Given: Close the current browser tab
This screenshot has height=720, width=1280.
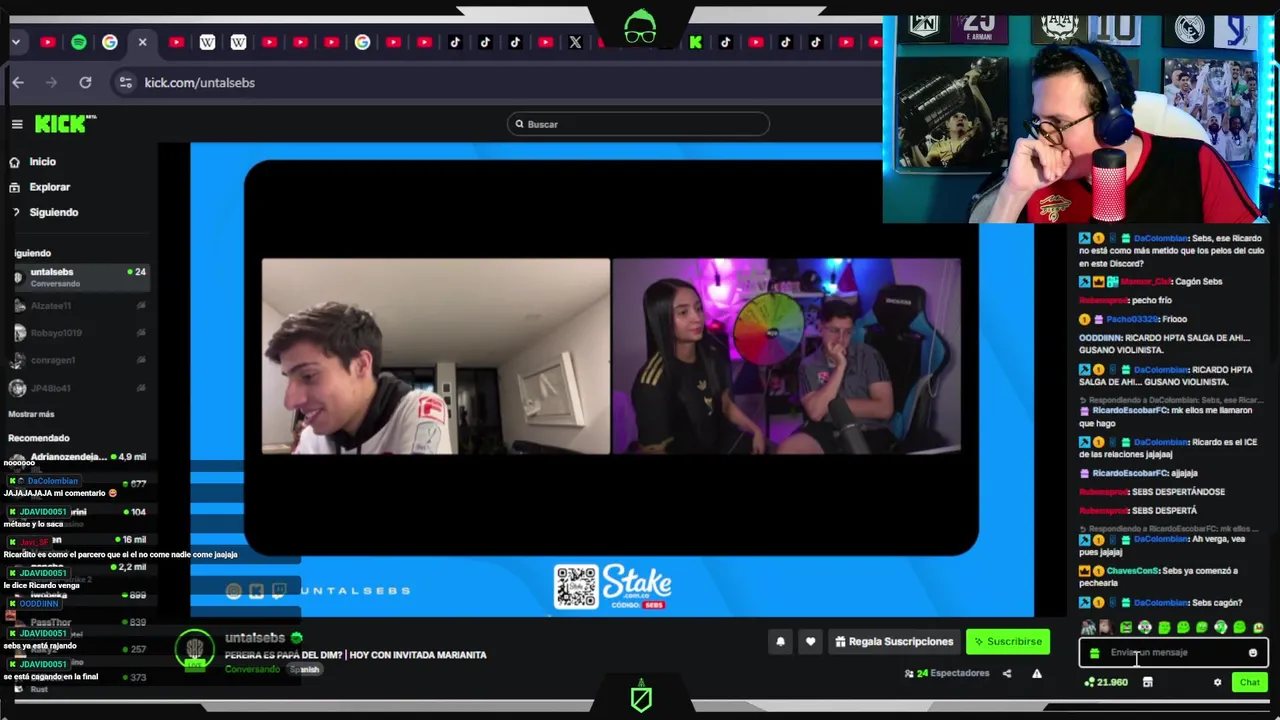Looking at the screenshot, I should click(142, 42).
